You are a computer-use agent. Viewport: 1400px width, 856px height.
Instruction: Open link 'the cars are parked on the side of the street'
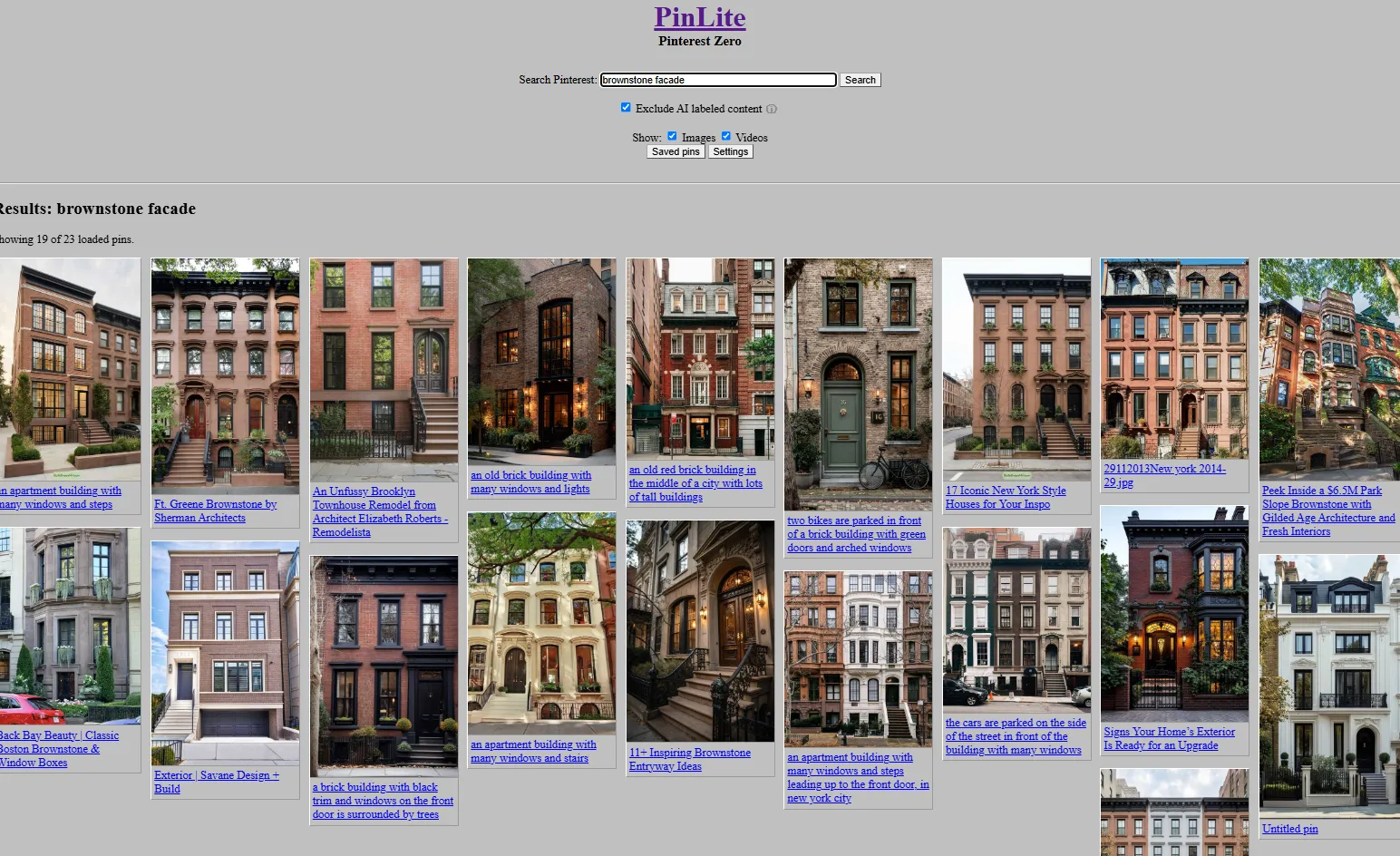point(1016,736)
